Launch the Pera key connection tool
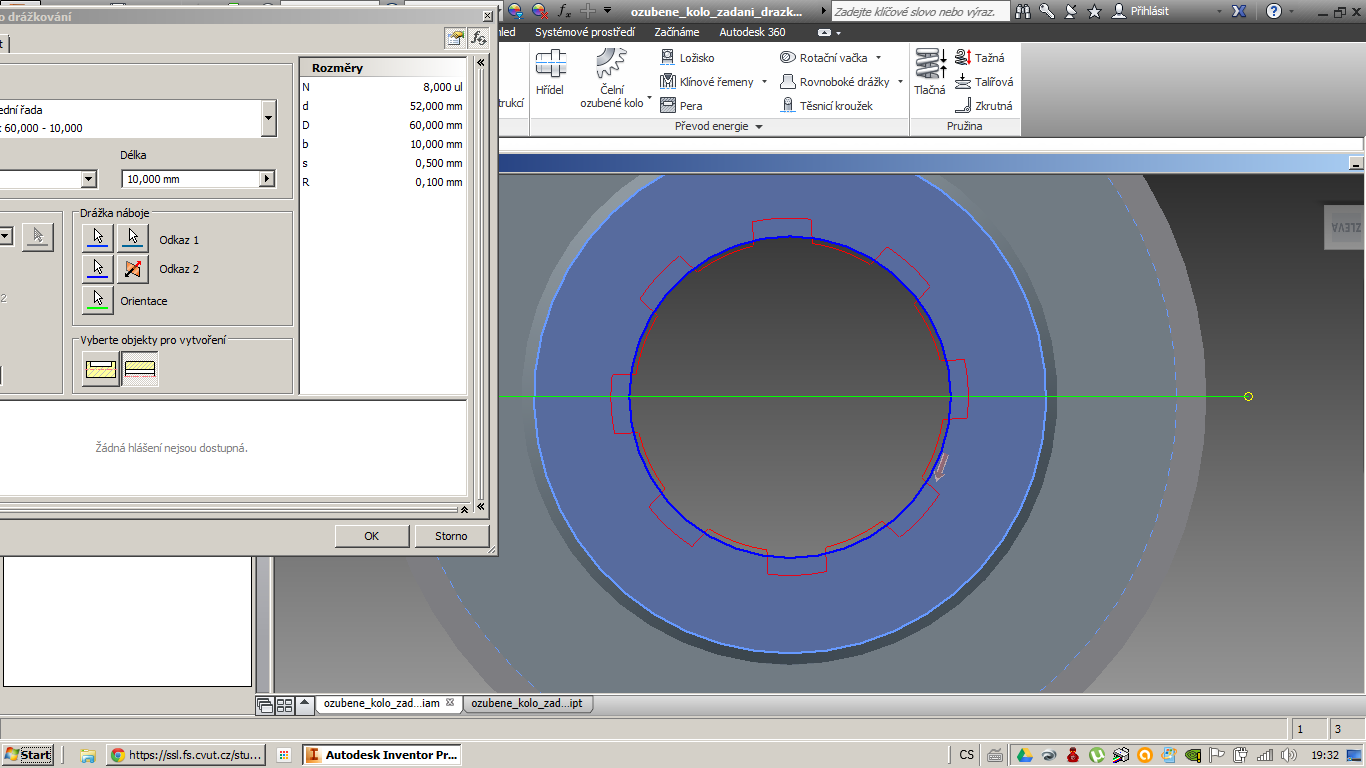 (681, 106)
